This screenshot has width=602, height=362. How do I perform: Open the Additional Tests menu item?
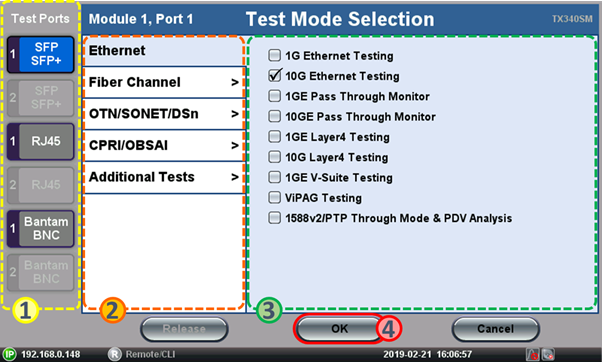point(164,177)
